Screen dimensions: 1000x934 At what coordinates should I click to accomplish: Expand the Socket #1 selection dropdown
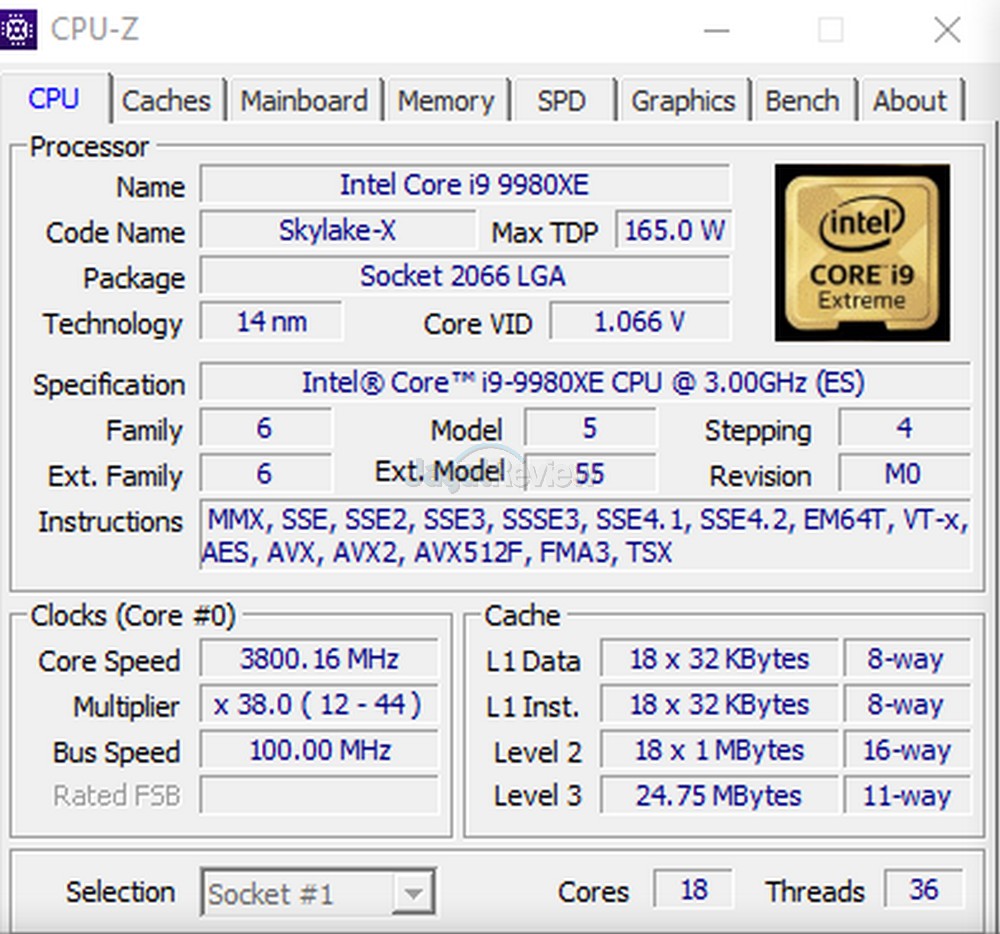pyautogui.click(x=413, y=893)
